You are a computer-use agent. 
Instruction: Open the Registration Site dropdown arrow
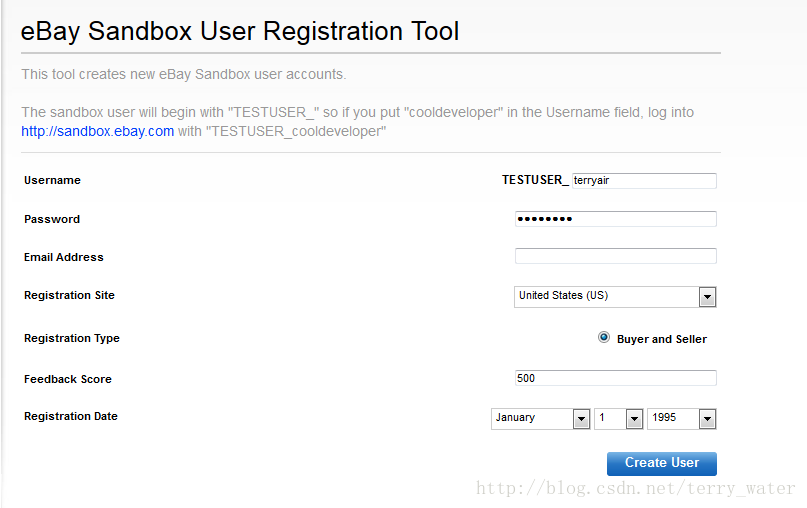click(707, 297)
